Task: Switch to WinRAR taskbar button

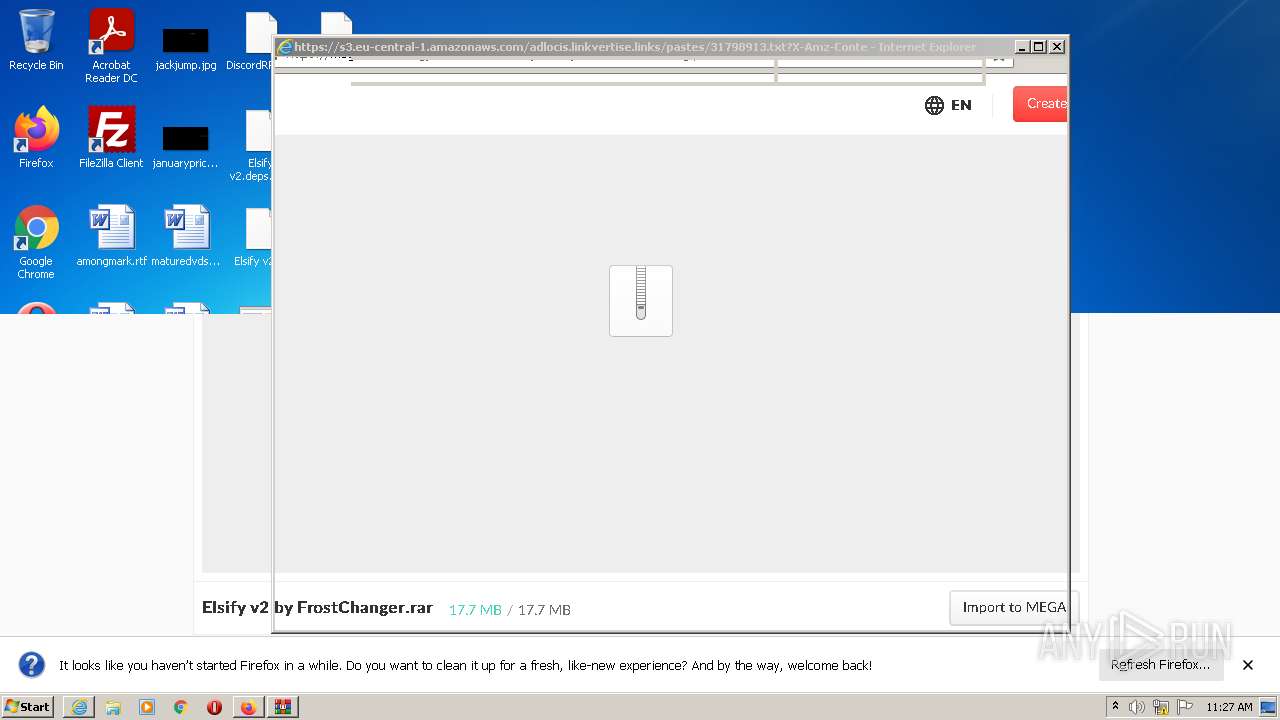Action: point(283,707)
